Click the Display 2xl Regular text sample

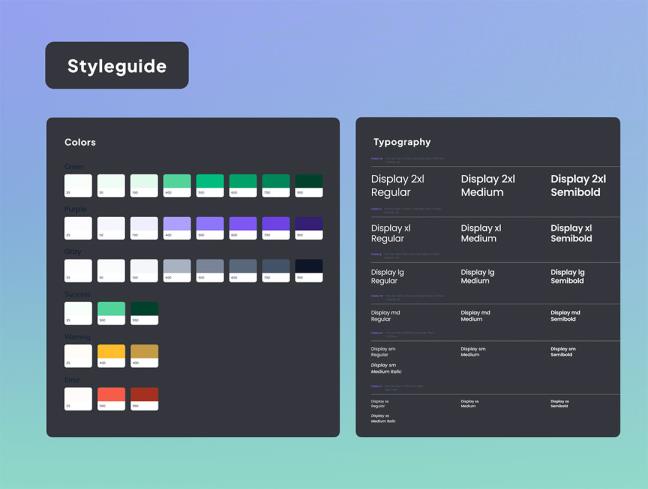pos(398,186)
